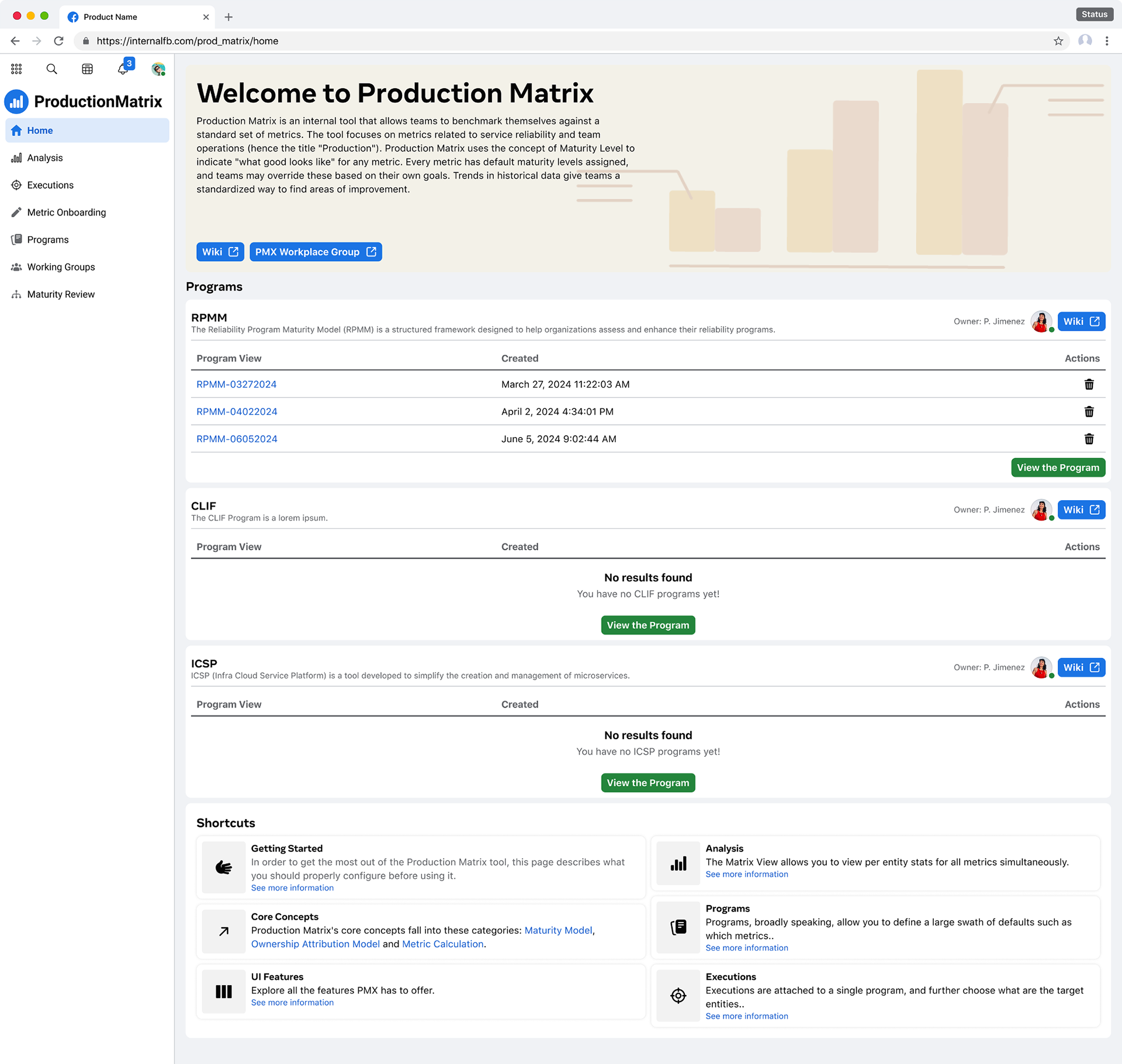Reload the page using refresh icon

[x=58, y=41]
